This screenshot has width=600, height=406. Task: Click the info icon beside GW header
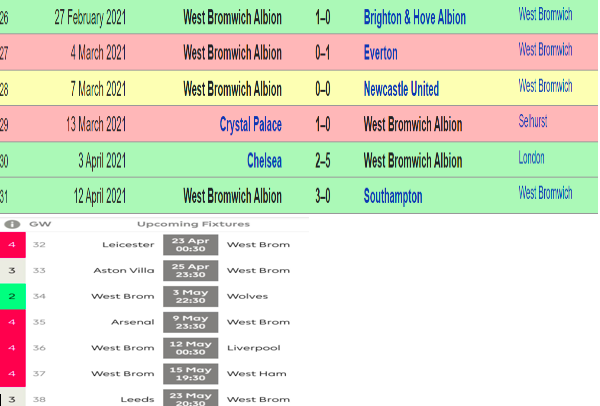(12, 224)
